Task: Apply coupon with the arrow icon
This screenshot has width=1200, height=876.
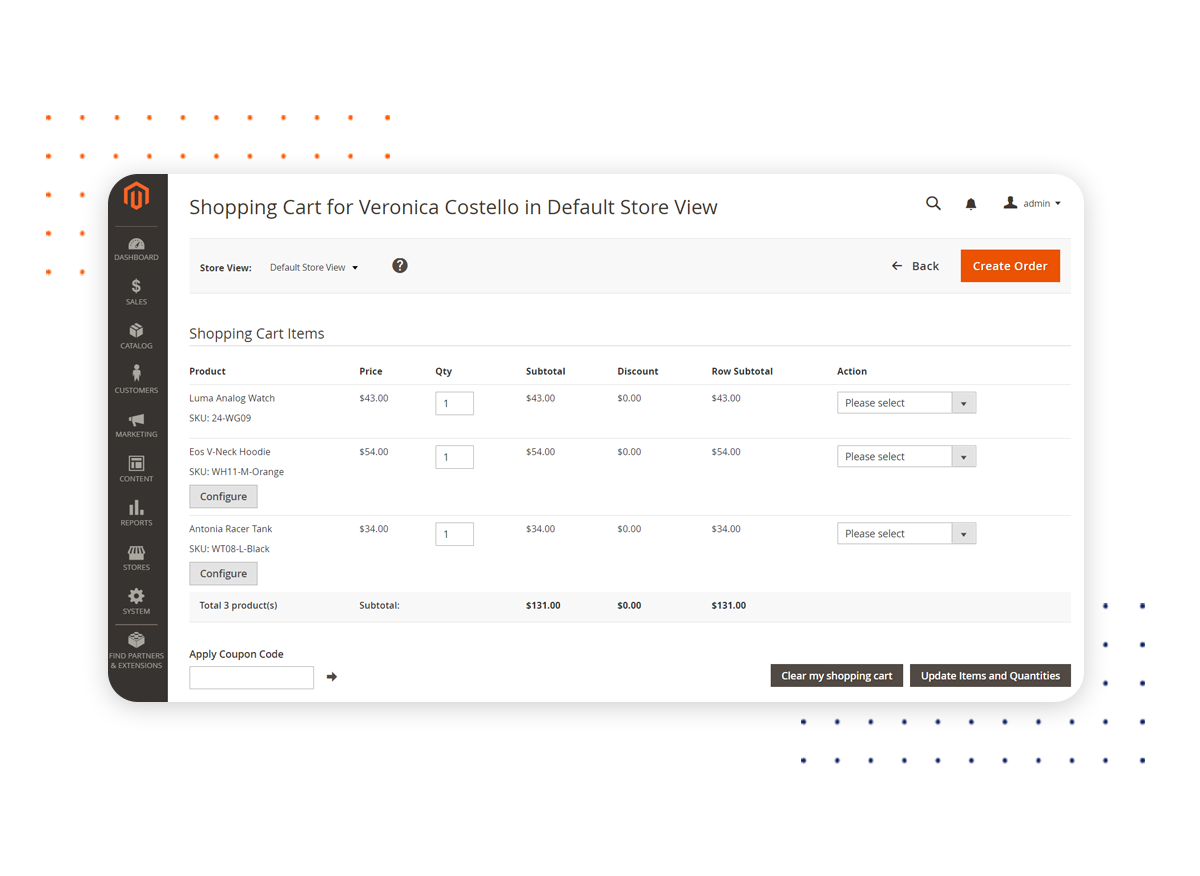Action: point(332,677)
